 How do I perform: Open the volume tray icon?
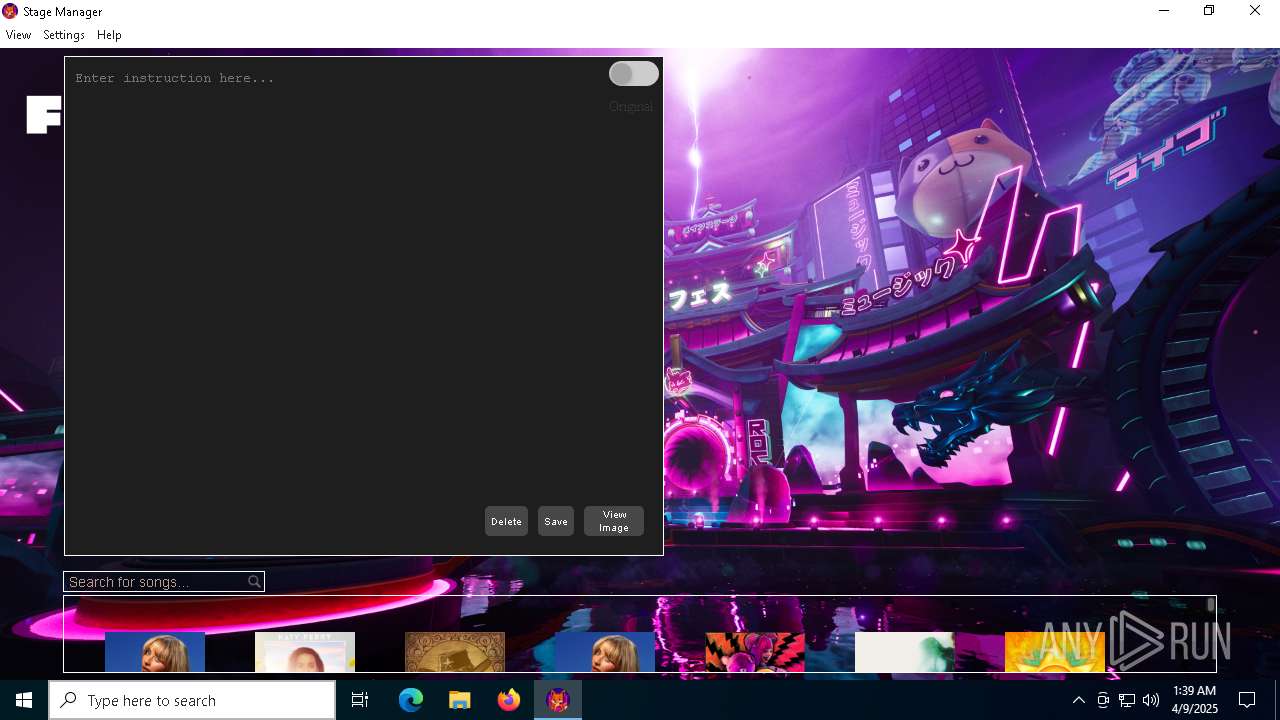(1151, 700)
